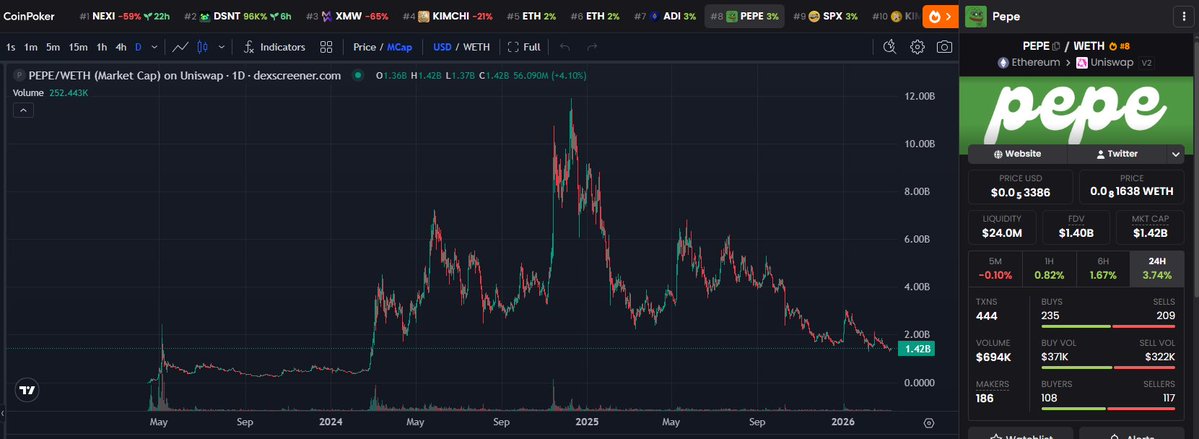Switch chart denomination to USD

[442, 47]
